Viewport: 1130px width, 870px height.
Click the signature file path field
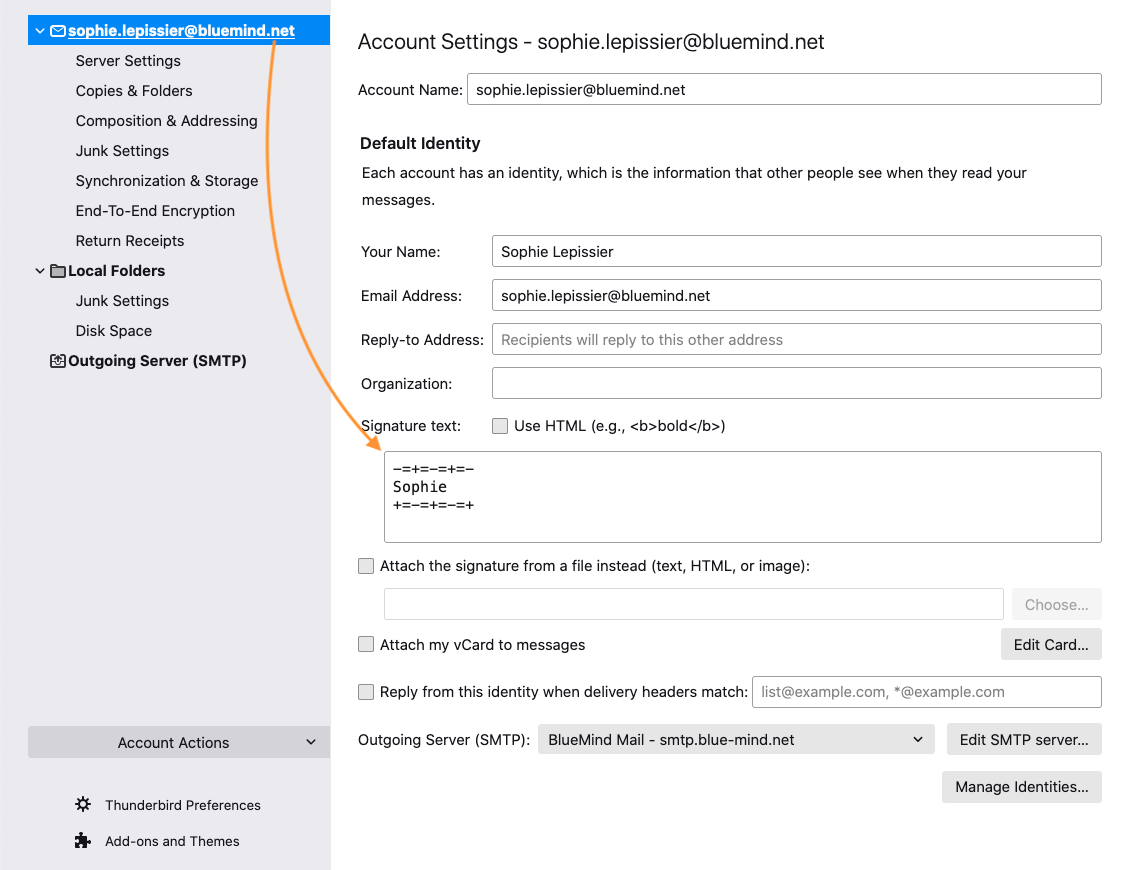pyautogui.click(x=693, y=604)
